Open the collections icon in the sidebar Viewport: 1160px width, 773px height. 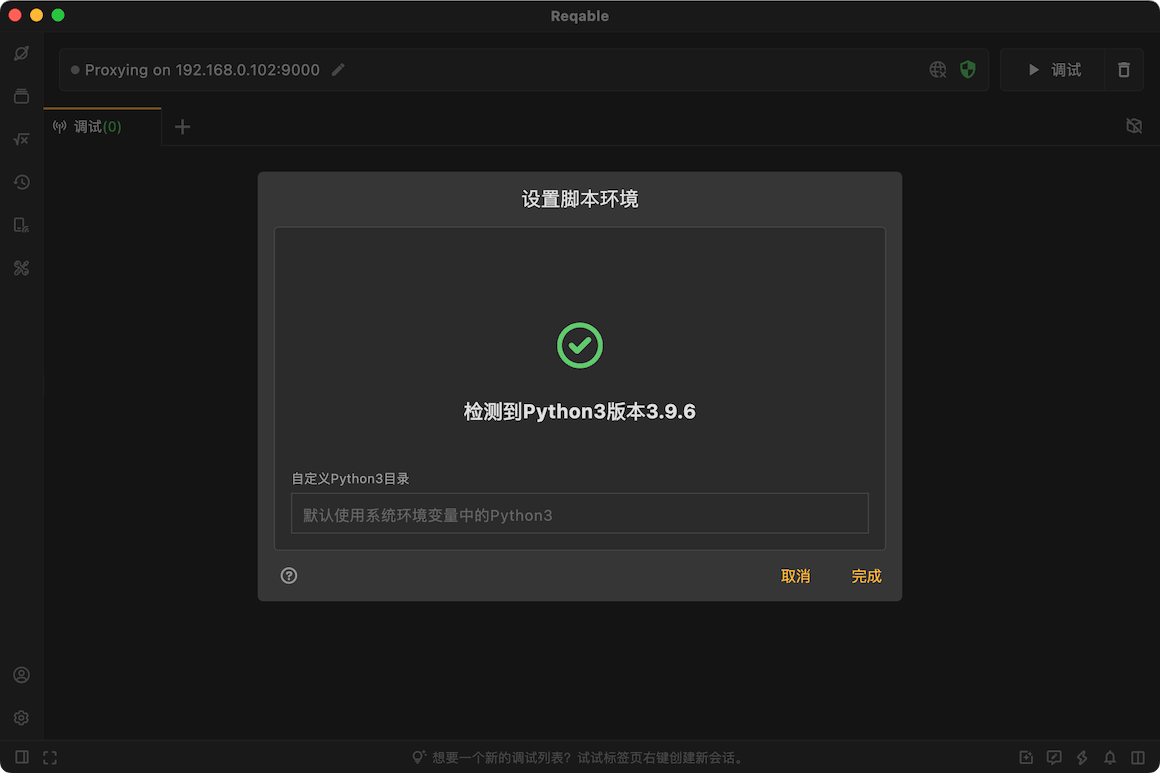click(21, 96)
